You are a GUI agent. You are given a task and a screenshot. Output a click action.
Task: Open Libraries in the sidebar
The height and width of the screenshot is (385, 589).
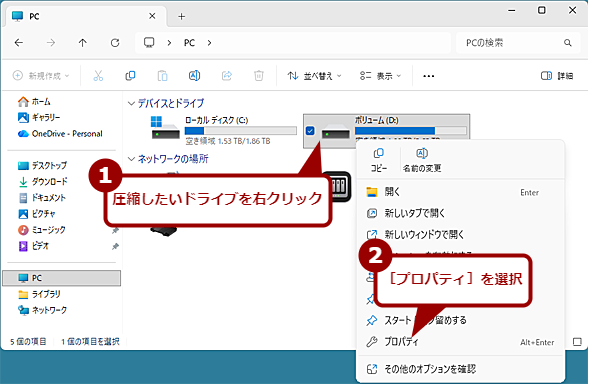point(39,294)
